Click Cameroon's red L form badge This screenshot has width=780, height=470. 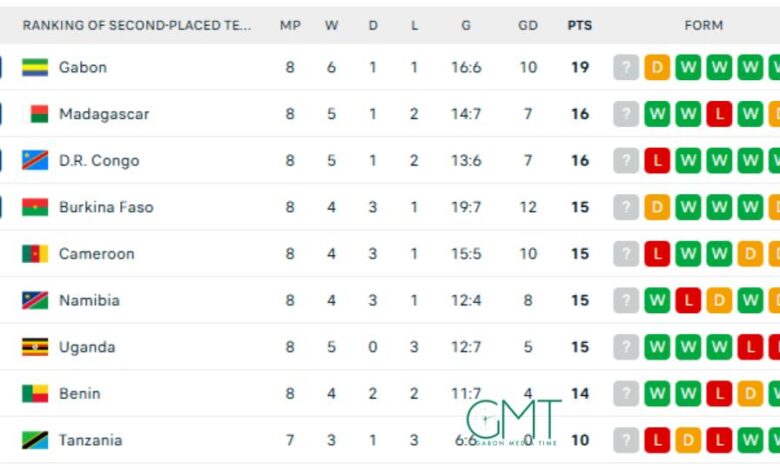tap(657, 254)
